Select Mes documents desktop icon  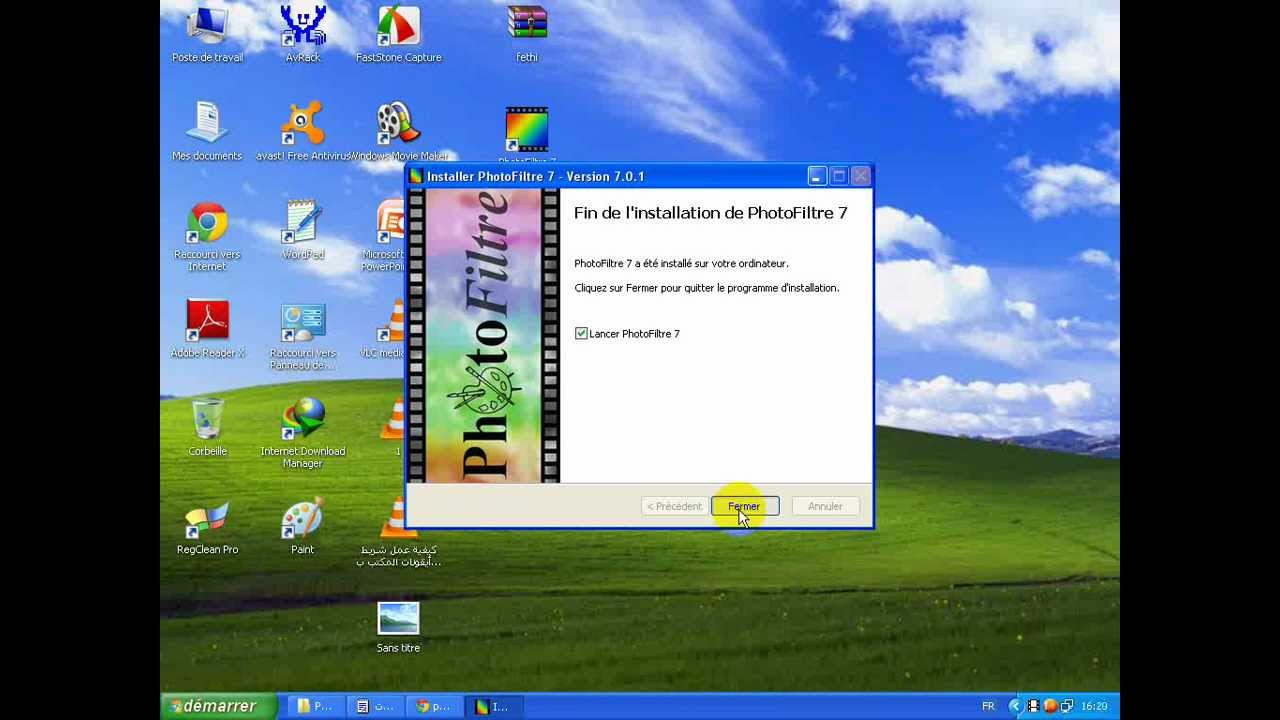pyautogui.click(x=208, y=132)
